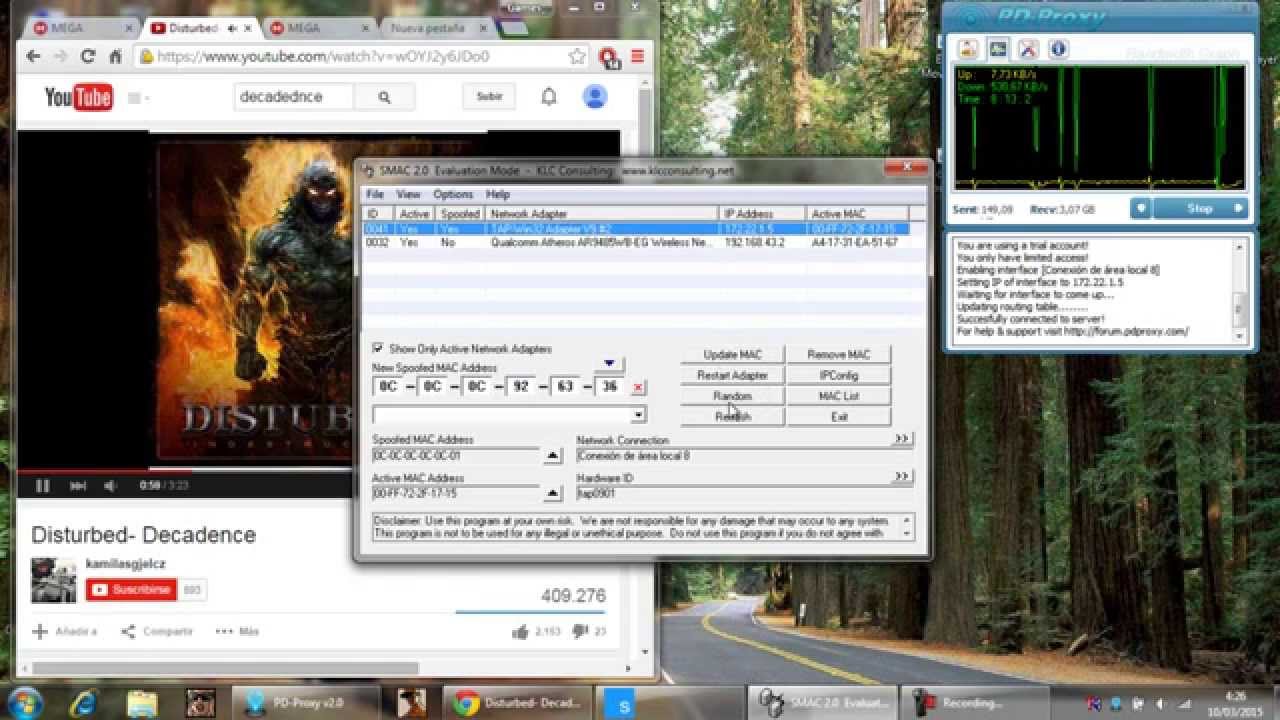Open the dropdown left of PD-Proxy Stop
1280x720 pixels.
pyautogui.click(x=1141, y=208)
